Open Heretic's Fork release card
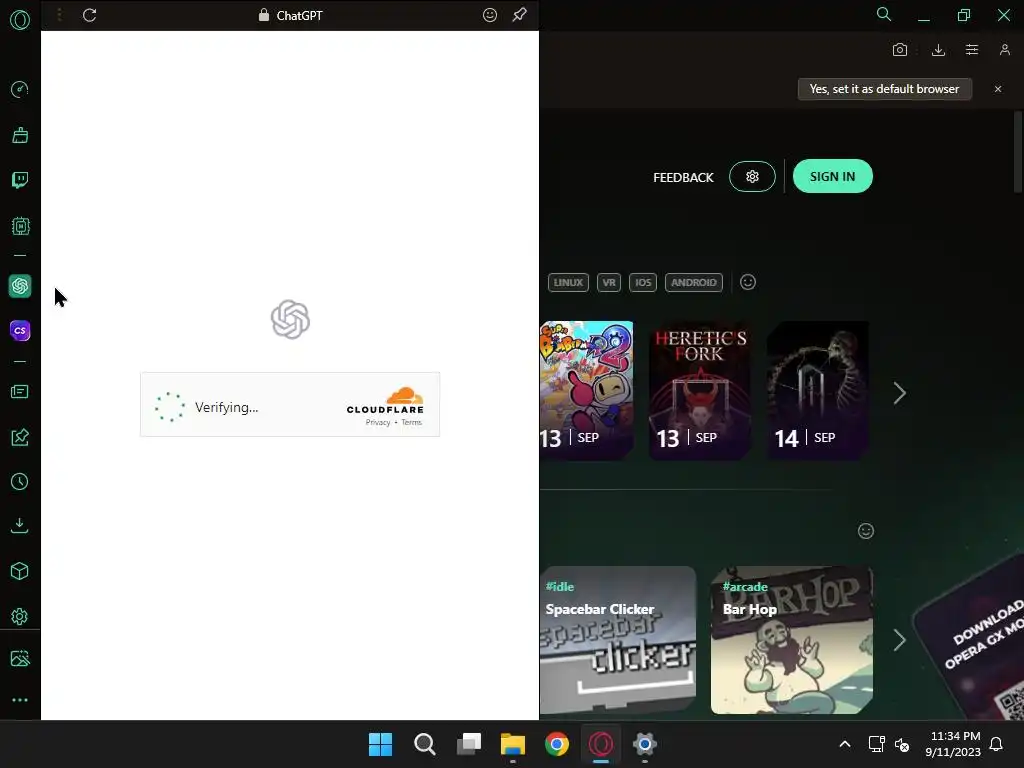Screen dimensions: 1024x768 click(x=699, y=391)
